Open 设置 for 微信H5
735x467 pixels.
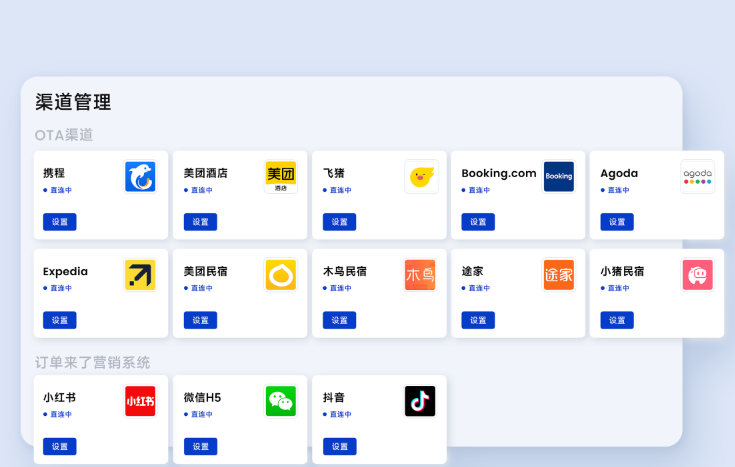coord(200,446)
